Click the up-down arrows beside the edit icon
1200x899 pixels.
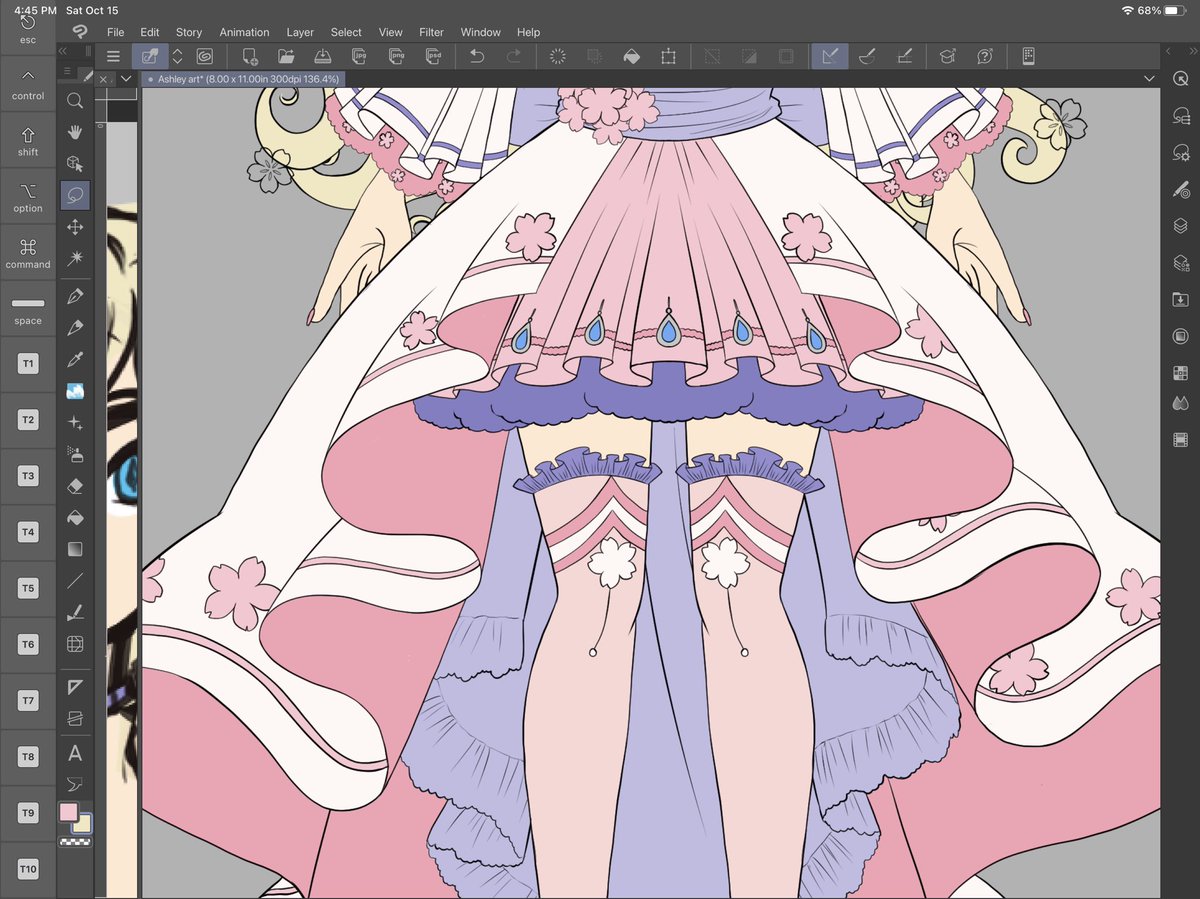tap(177, 57)
